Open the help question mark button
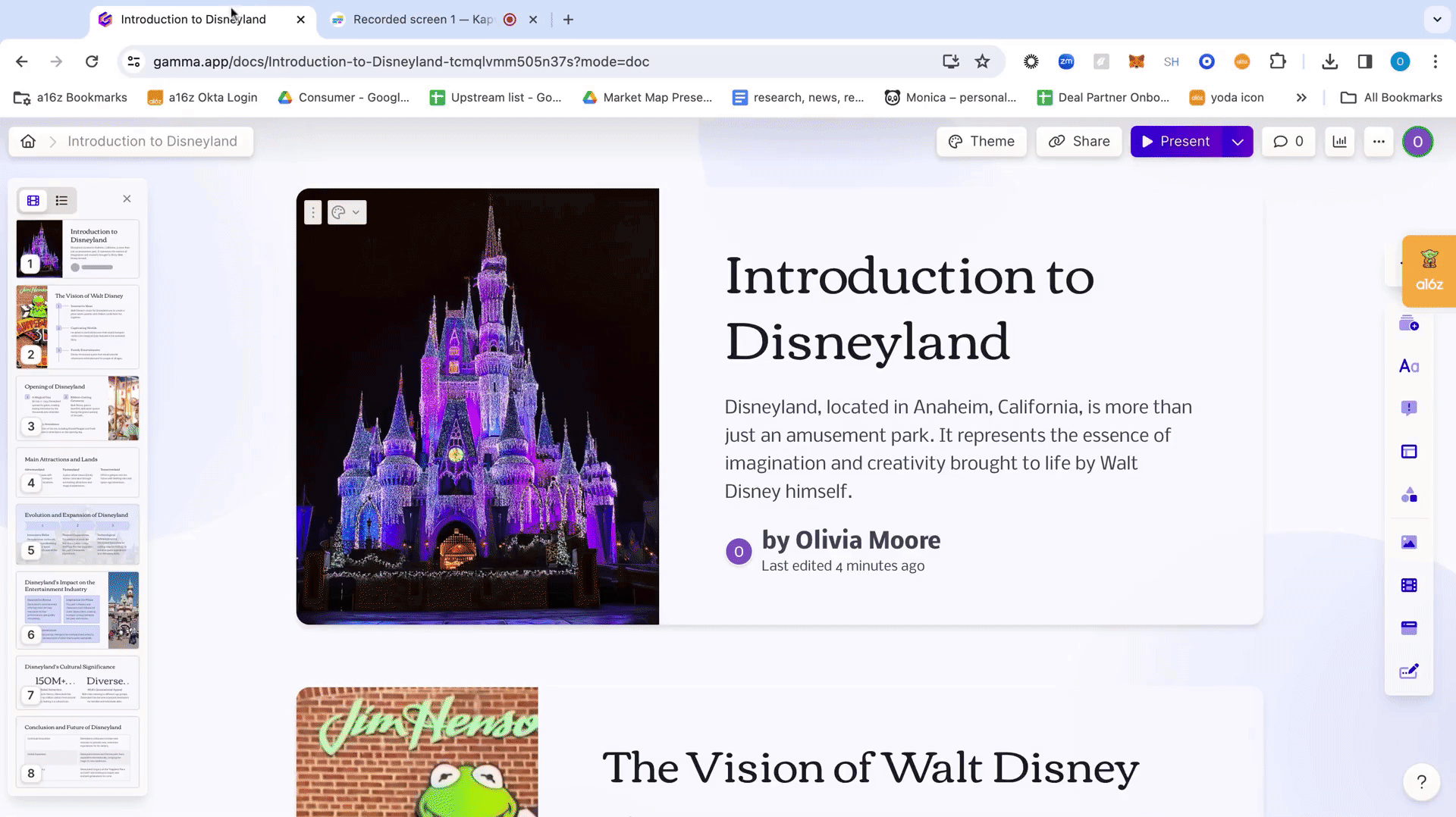1456x817 pixels. coord(1422,781)
